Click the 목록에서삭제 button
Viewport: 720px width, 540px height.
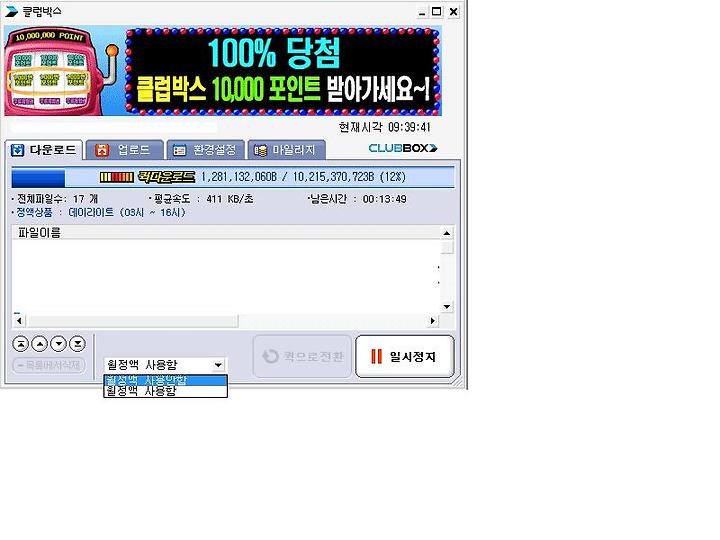click(49, 366)
